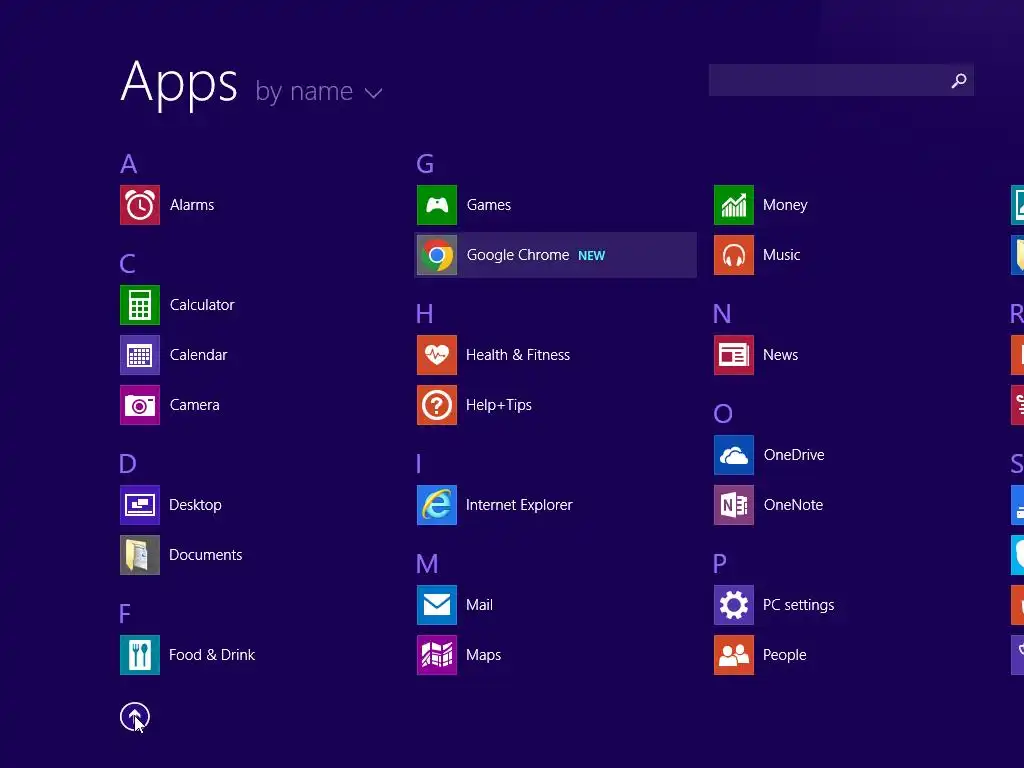
Task: Click the 'Food & Drink' label text
Action: tap(212, 655)
